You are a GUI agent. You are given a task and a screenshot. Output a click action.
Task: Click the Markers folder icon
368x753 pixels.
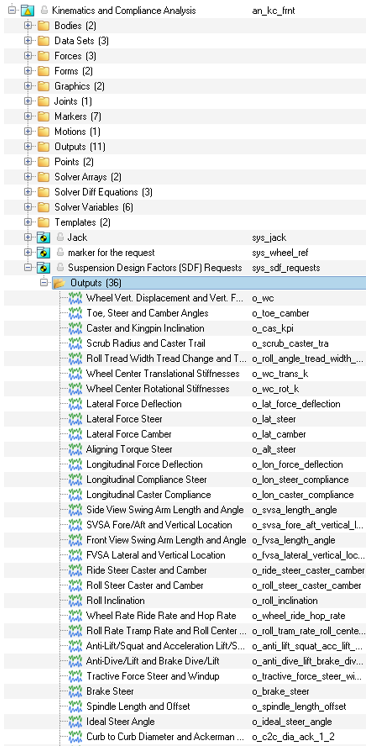point(43,116)
